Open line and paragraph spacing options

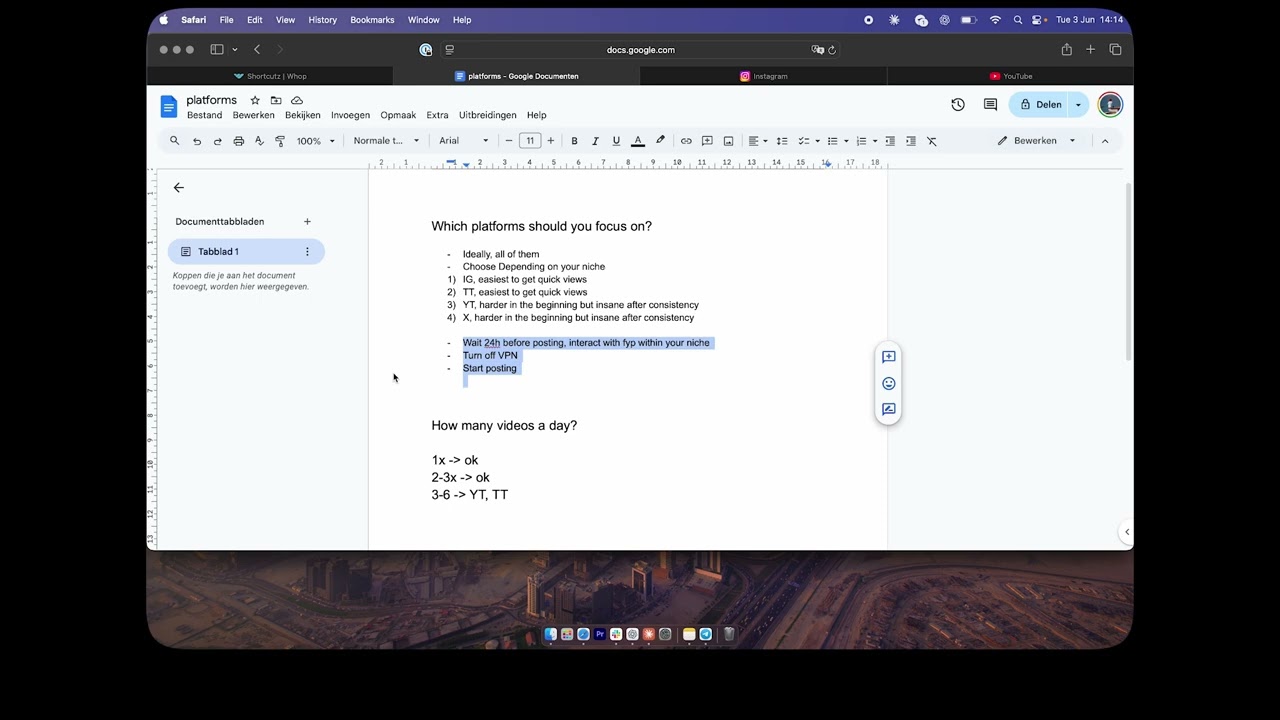pos(782,141)
